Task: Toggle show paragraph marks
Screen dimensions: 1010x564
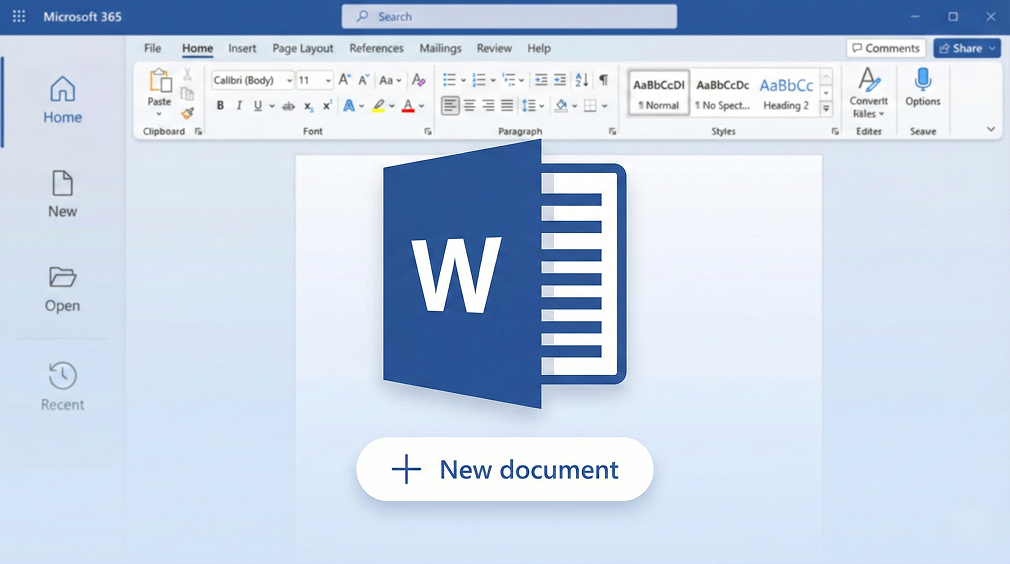Action: [x=604, y=80]
